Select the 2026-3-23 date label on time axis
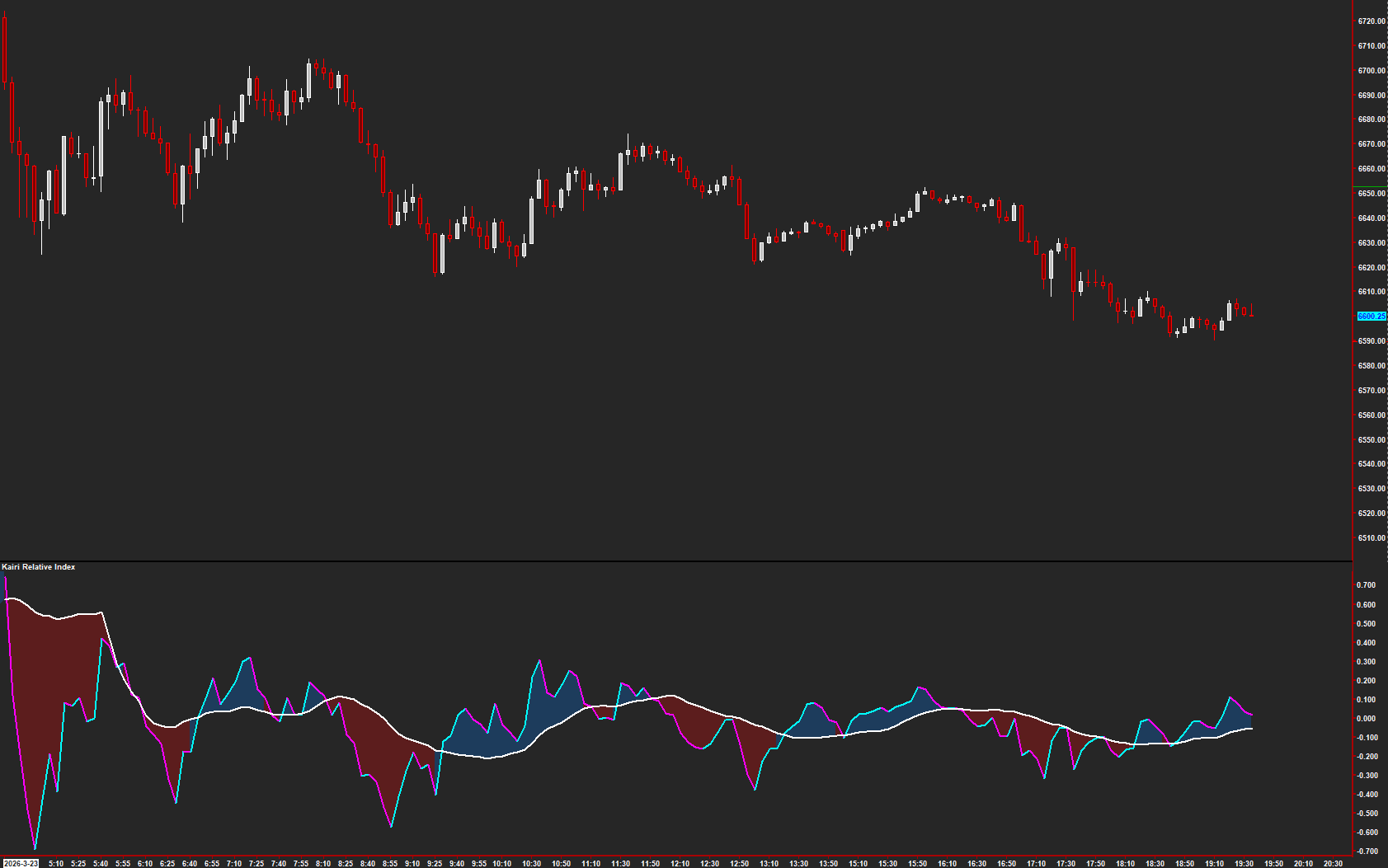Screen dimensions: 1388x868 (x=20, y=863)
